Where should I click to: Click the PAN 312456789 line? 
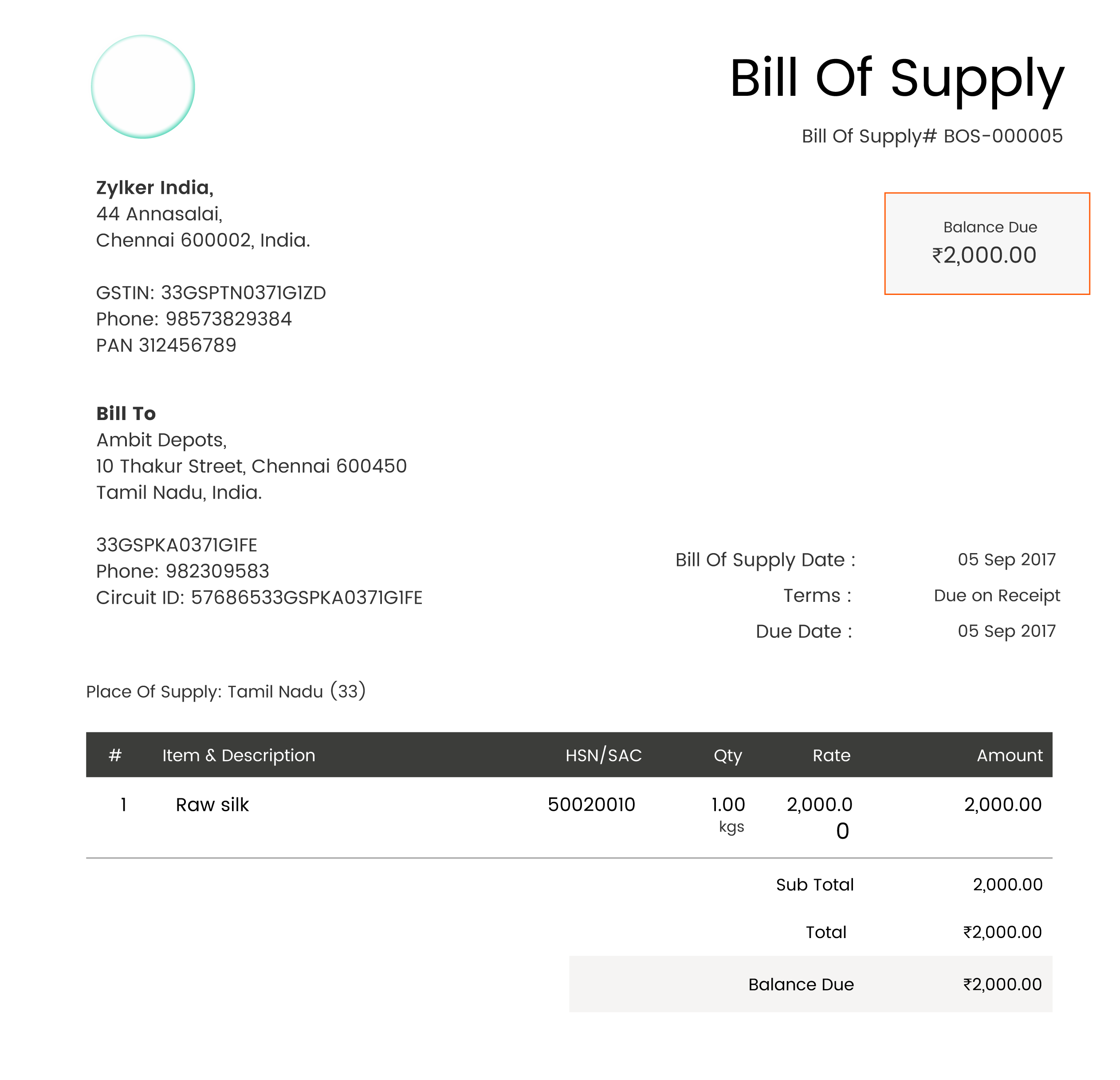pyautogui.click(x=166, y=345)
